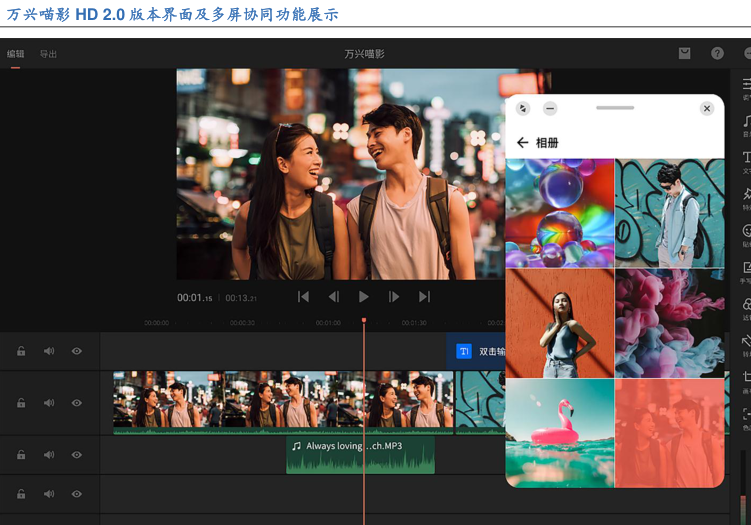Jump to the end of the clip

pyautogui.click(x=424, y=297)
